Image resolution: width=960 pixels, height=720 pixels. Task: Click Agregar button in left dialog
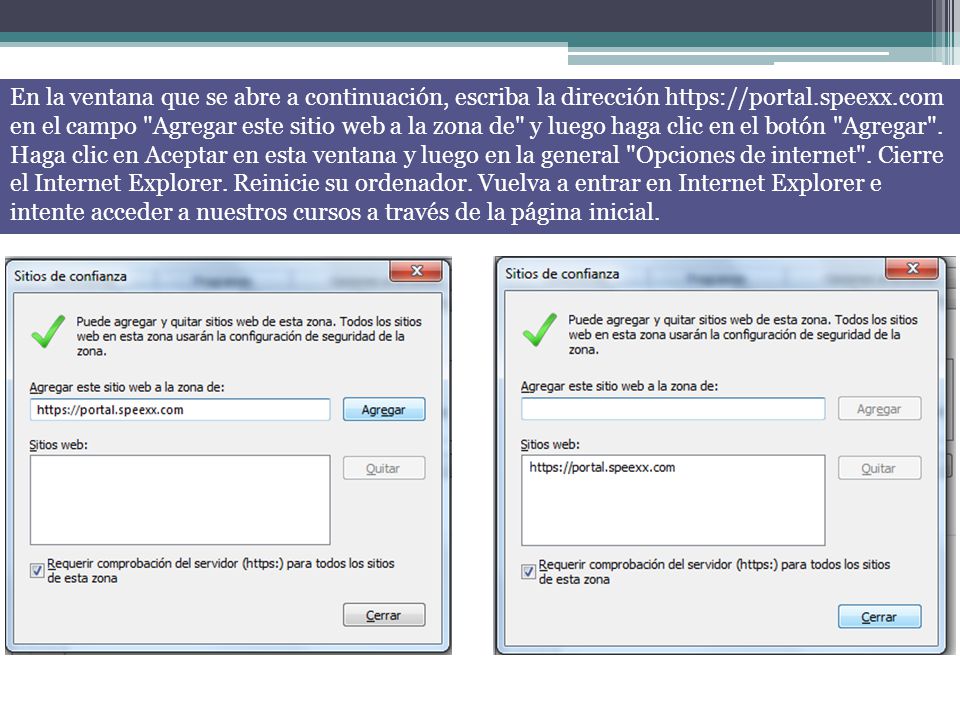tap(384, 410)
